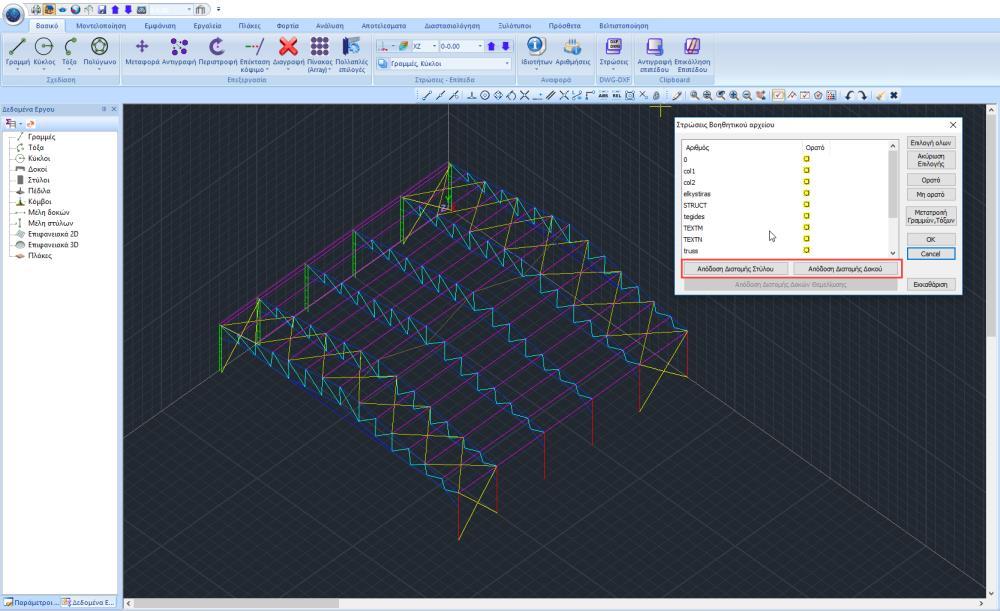The image size is (1000, 611).
Task: Toggle visibility of layer 0
Action: (806, 159)
